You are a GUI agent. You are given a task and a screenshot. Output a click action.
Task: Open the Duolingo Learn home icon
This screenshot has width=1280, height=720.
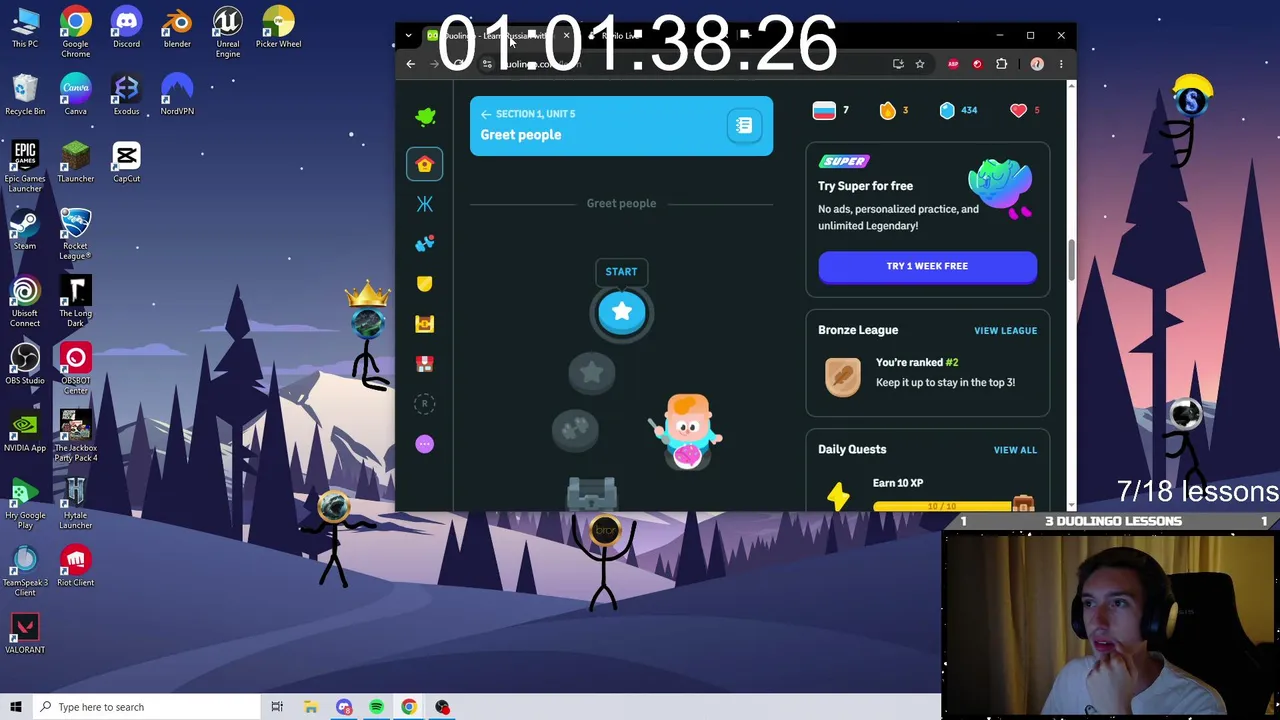click(x=424, y=164)
